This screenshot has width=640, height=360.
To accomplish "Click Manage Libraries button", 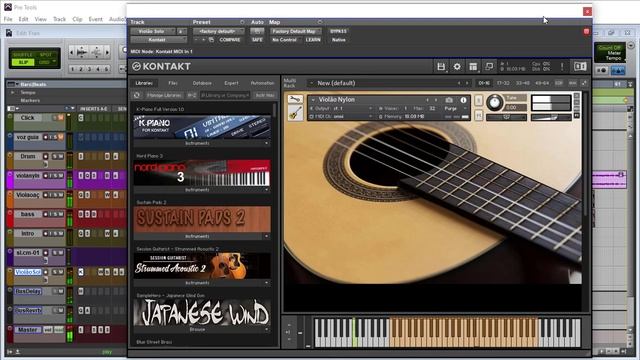I will [164, 95].
